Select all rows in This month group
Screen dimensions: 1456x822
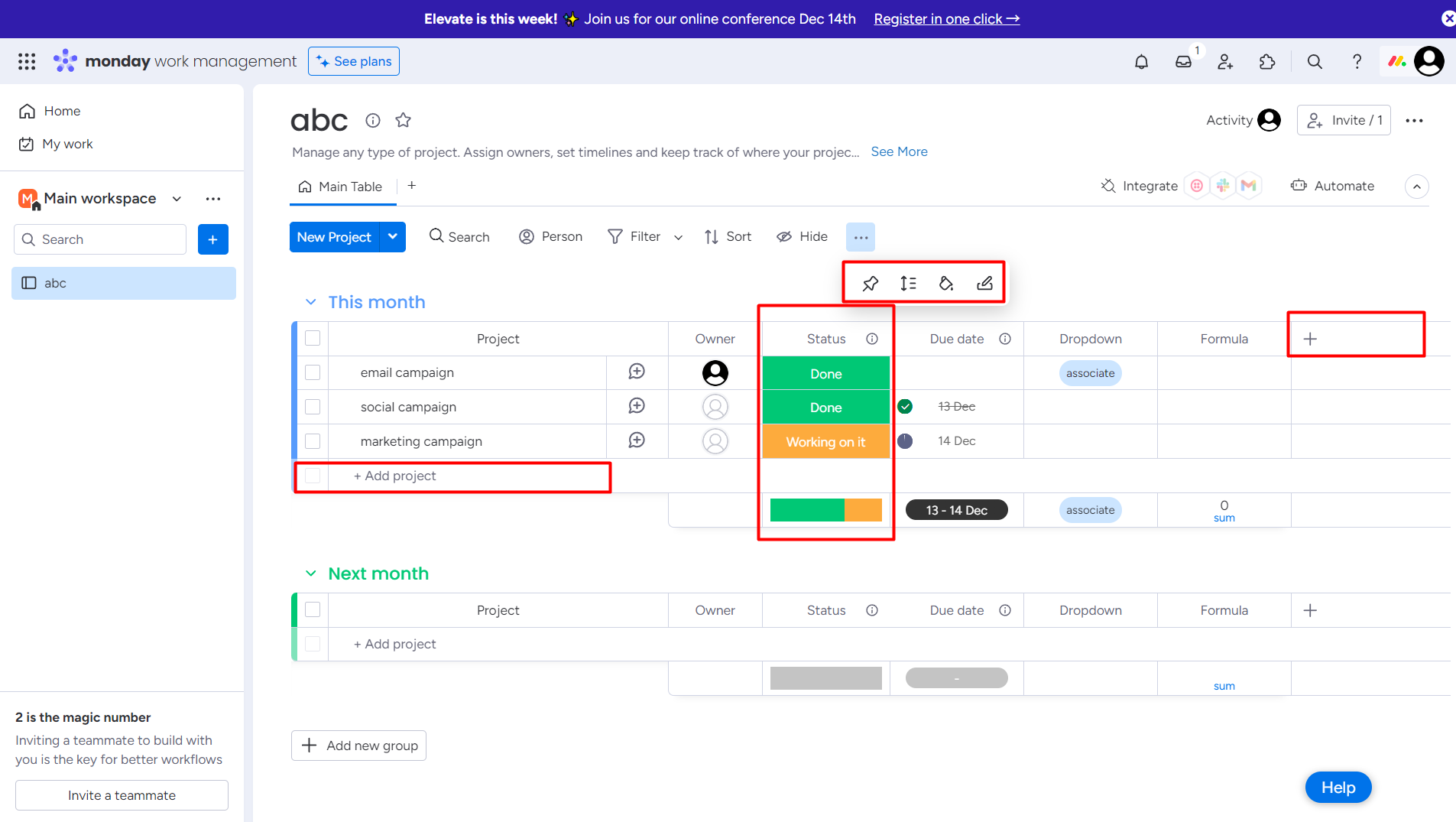(x=312, y=337)
